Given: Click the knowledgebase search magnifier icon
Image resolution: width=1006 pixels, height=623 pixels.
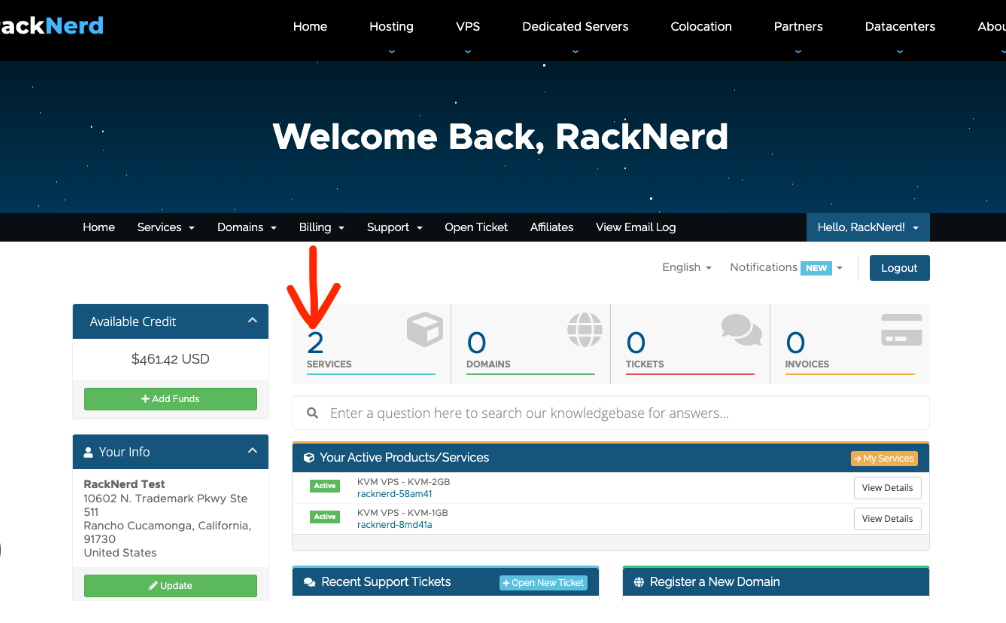Looking at the screenshot, I should pyautogui.click(x=312, y=413).
